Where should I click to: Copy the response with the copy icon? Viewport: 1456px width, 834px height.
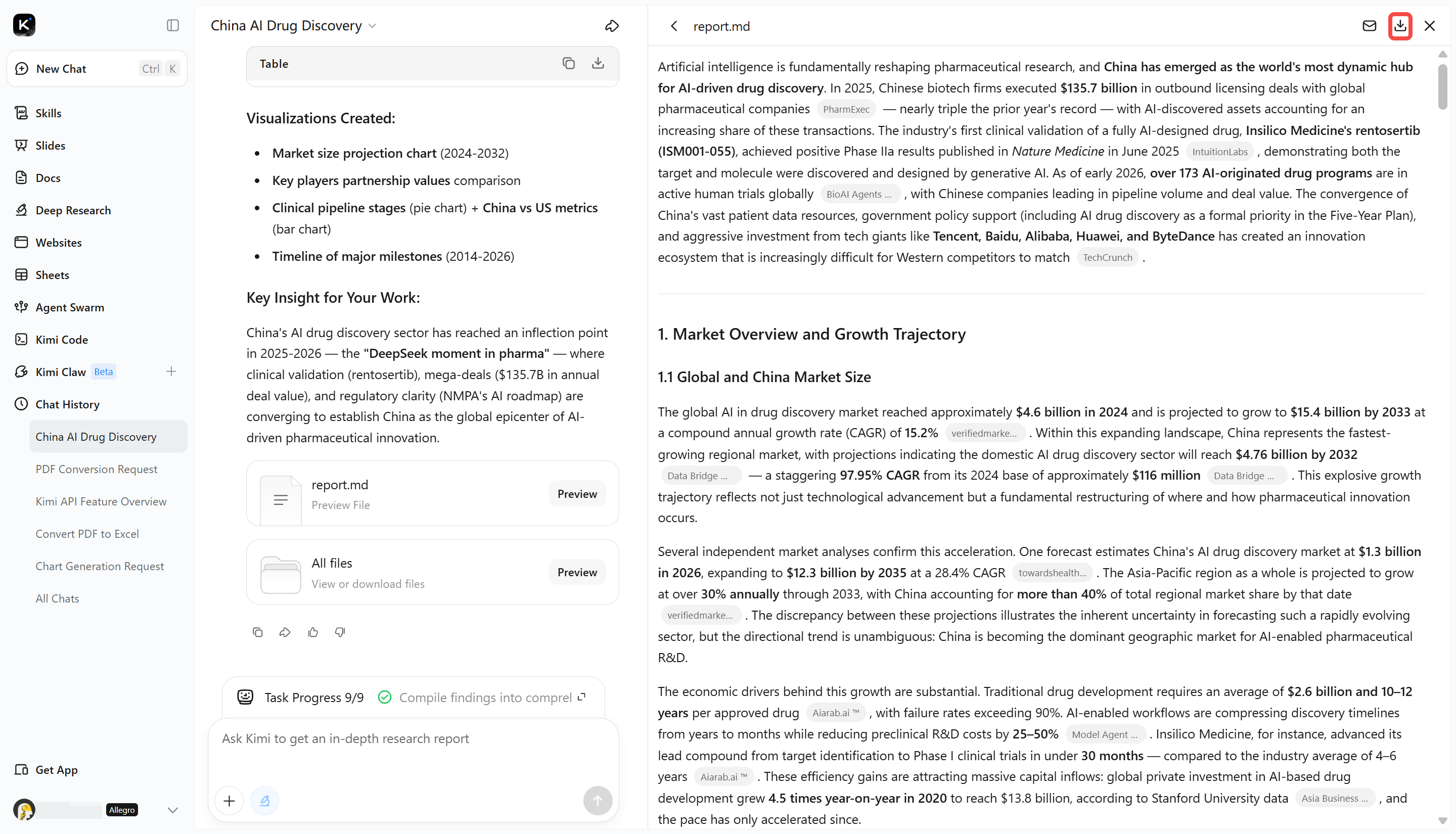point(258,632)
